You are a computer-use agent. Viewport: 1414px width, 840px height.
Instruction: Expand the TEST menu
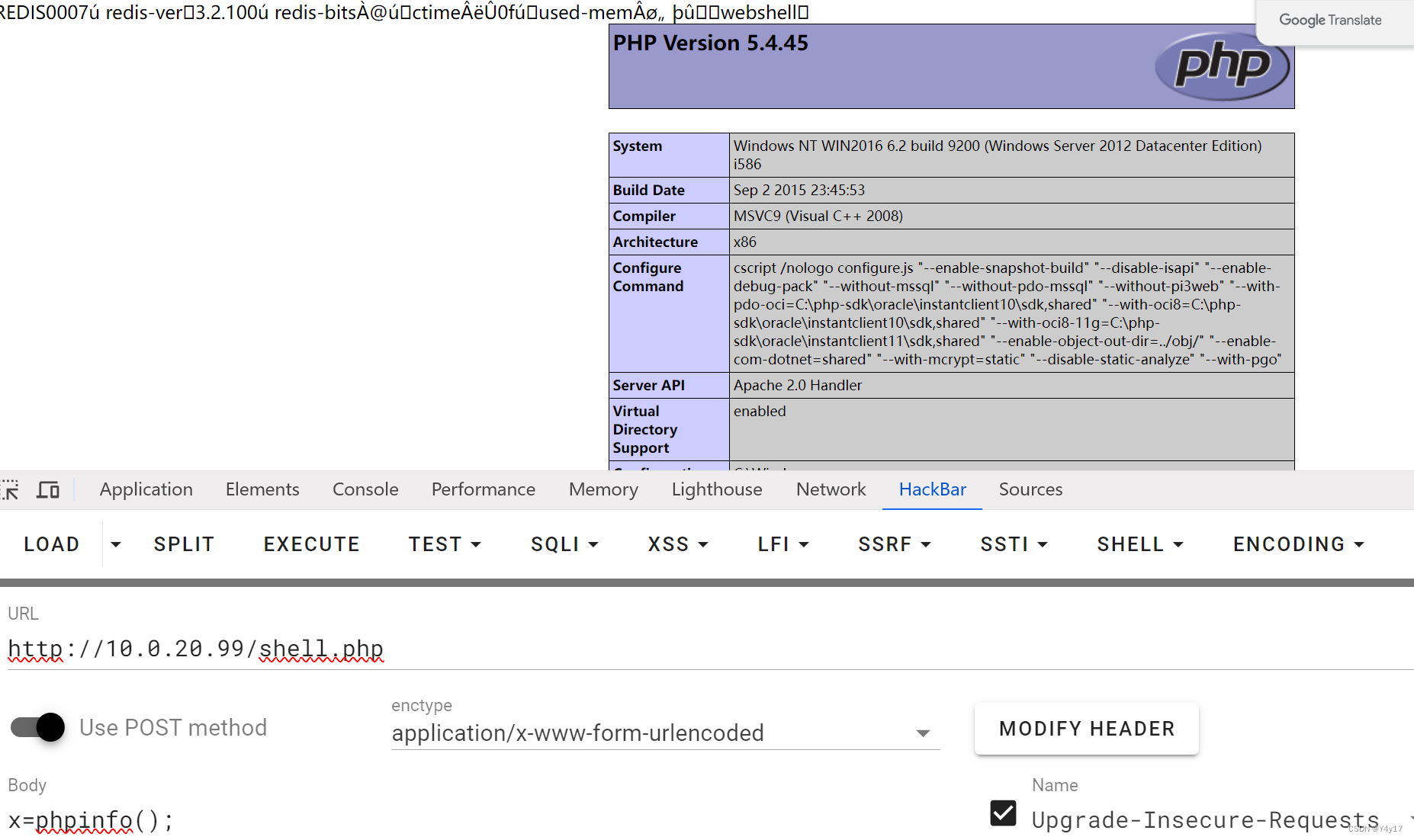[445, 544]
